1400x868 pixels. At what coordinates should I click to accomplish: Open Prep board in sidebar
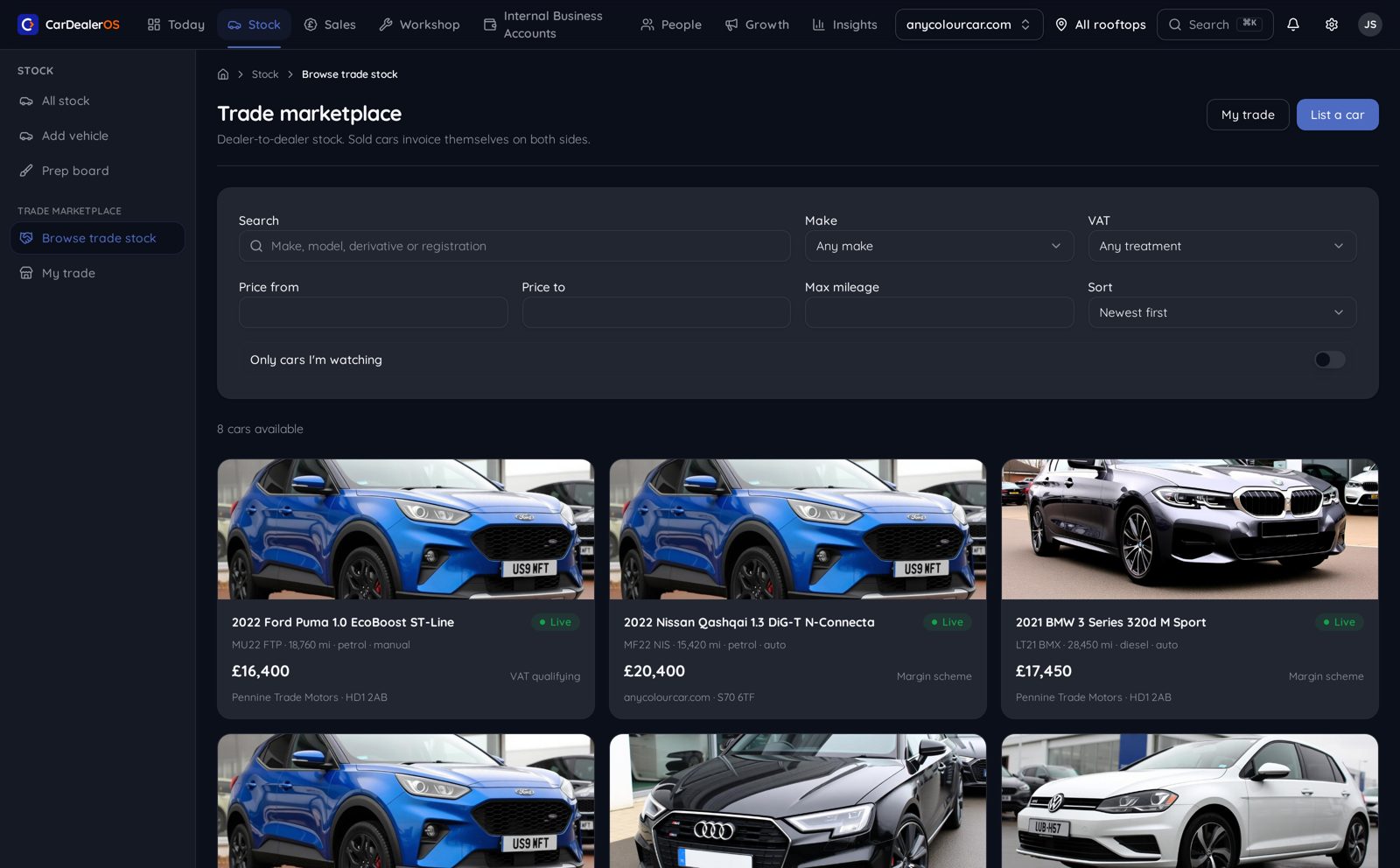pyautogui.click(x=97, y=171)
